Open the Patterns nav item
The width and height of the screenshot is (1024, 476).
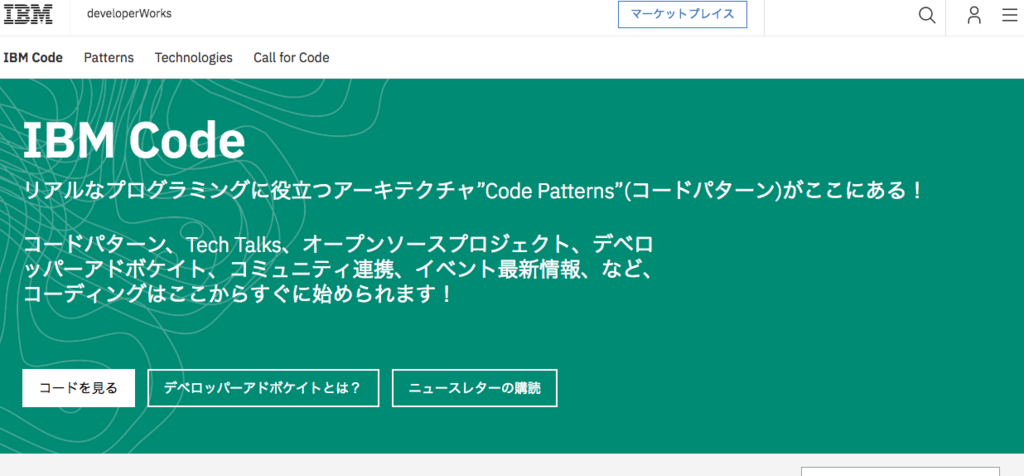109,57
